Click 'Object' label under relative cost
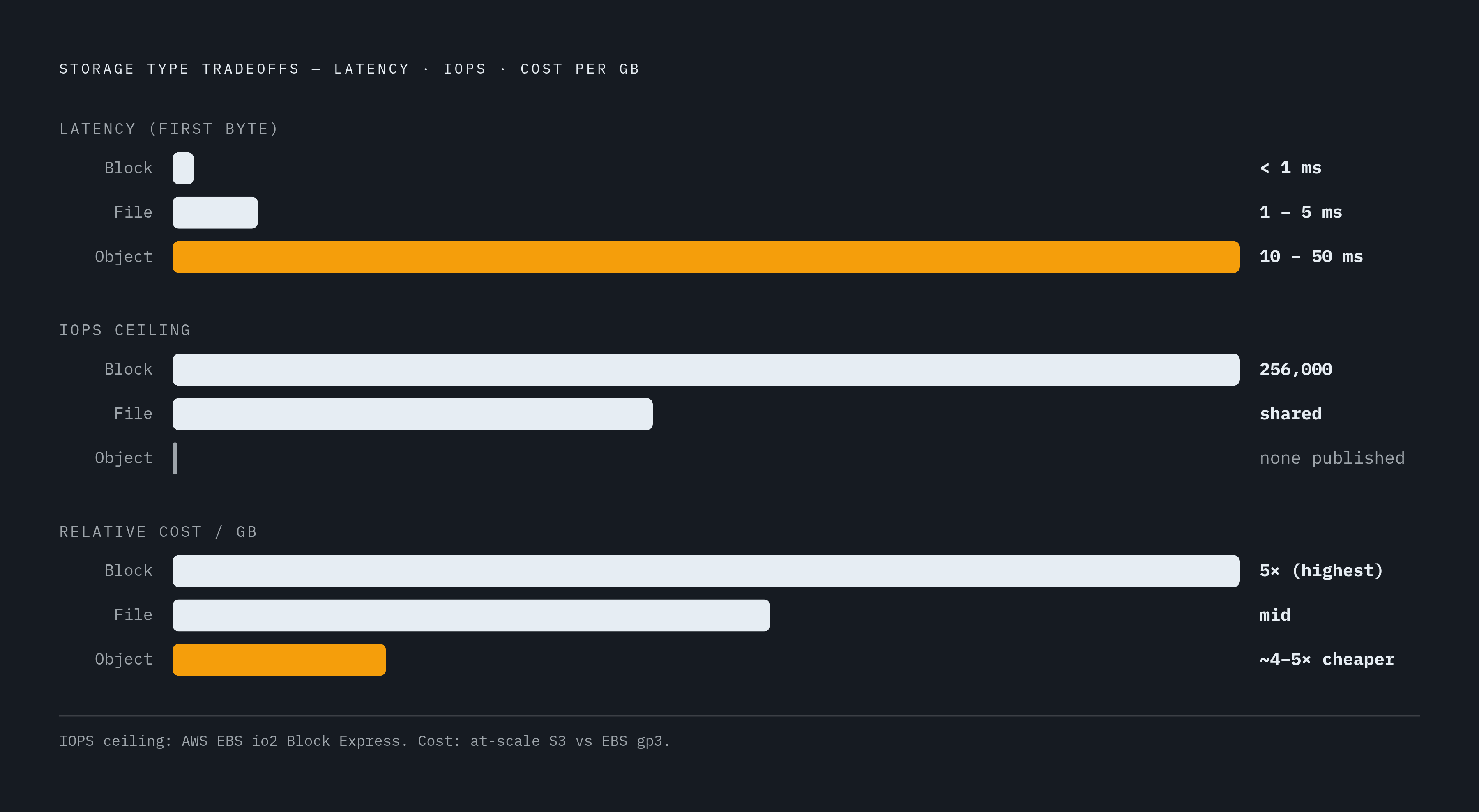This screenshot has width=1479, height=812. coord(124,660)
